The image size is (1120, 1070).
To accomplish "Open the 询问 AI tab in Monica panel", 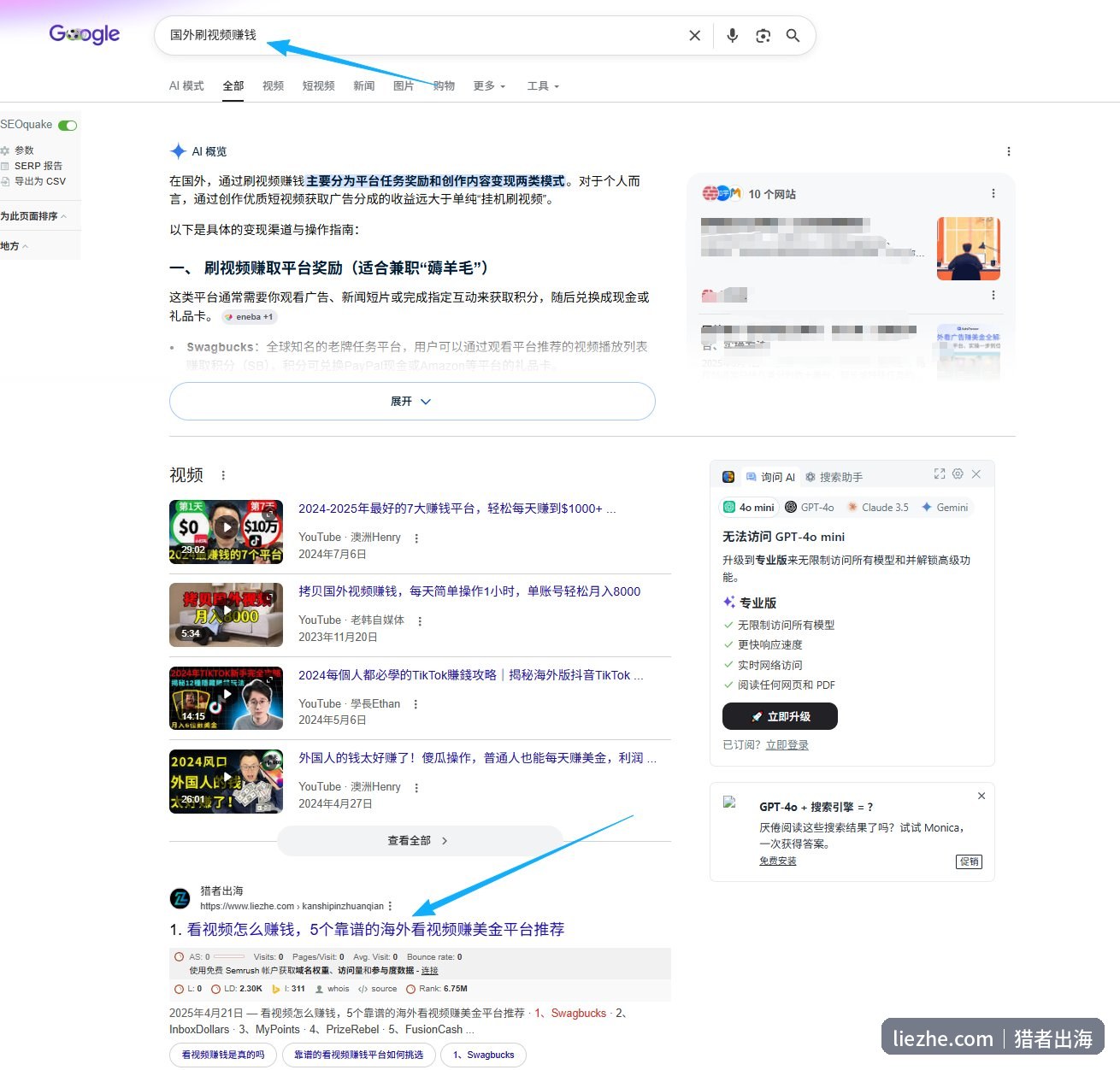I will (x=770, y=477).
